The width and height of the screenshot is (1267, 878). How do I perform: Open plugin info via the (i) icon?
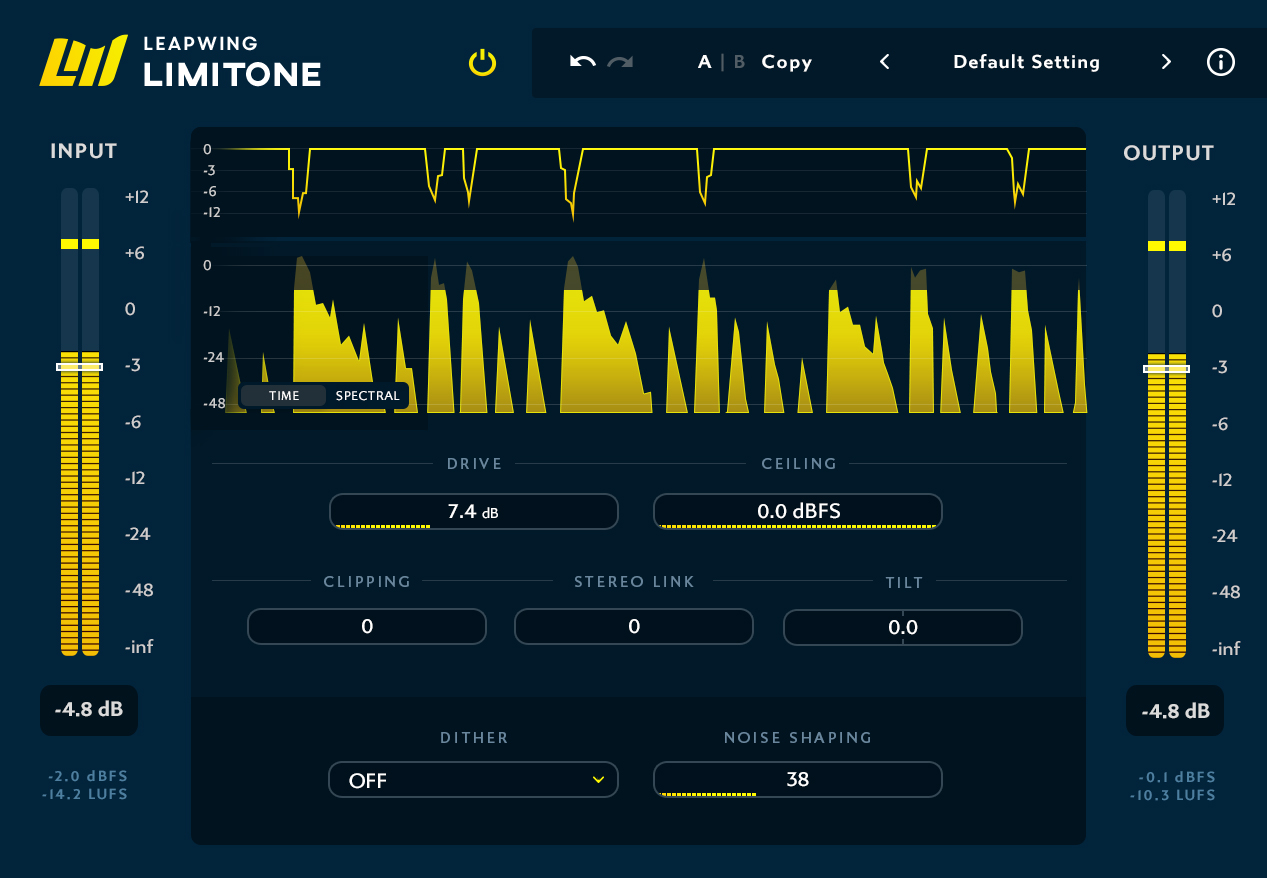click(x=1220, y=62)
